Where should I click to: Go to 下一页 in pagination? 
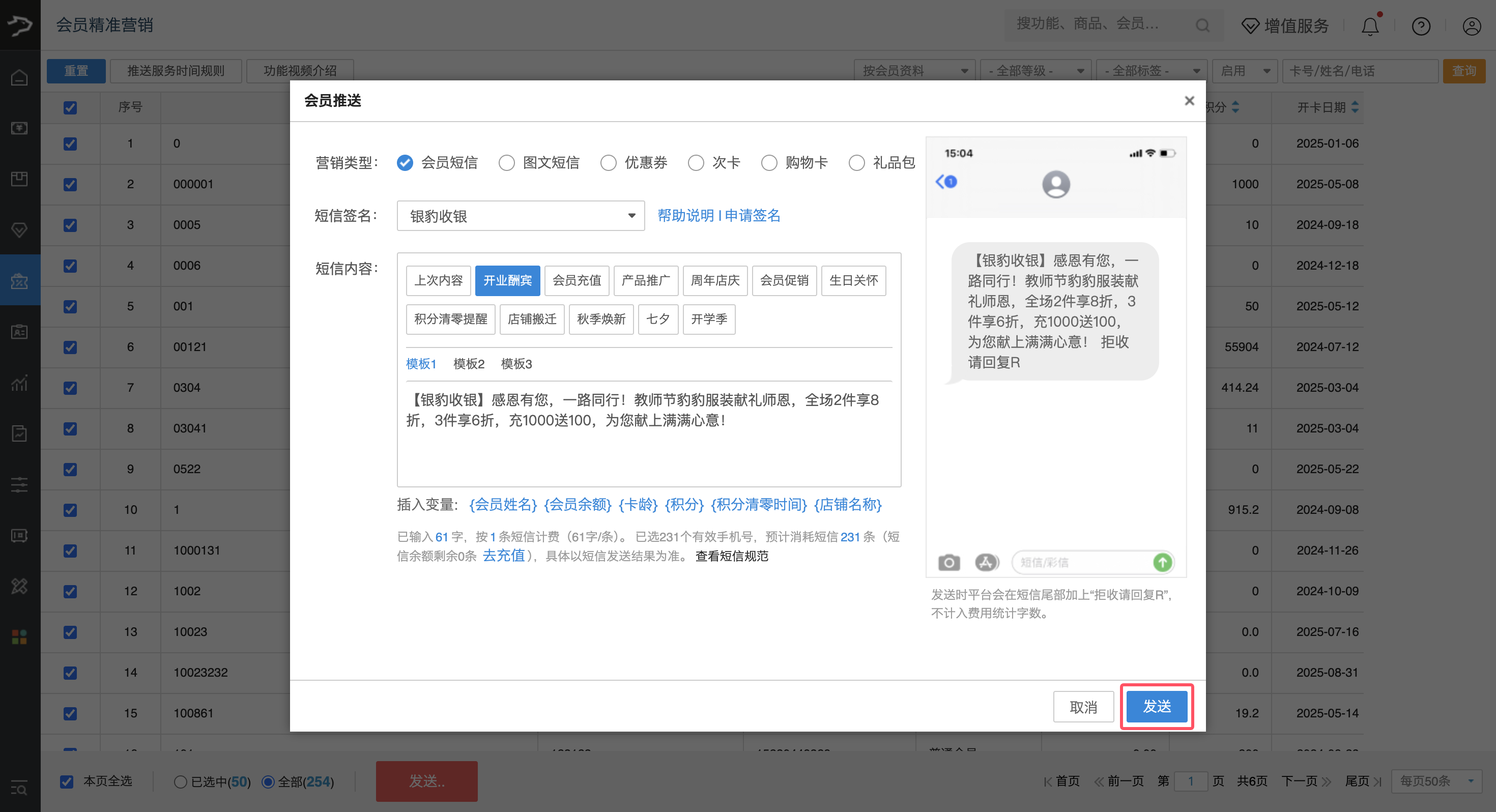coord(1306,781)
